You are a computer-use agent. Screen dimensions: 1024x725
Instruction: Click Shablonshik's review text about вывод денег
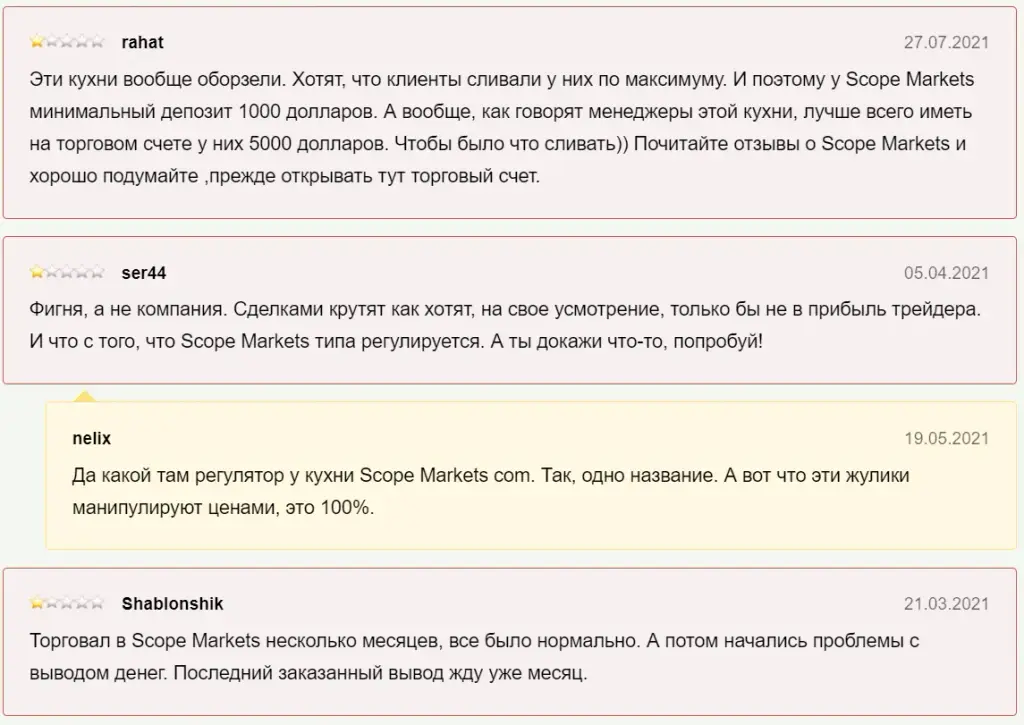[474, 656]
